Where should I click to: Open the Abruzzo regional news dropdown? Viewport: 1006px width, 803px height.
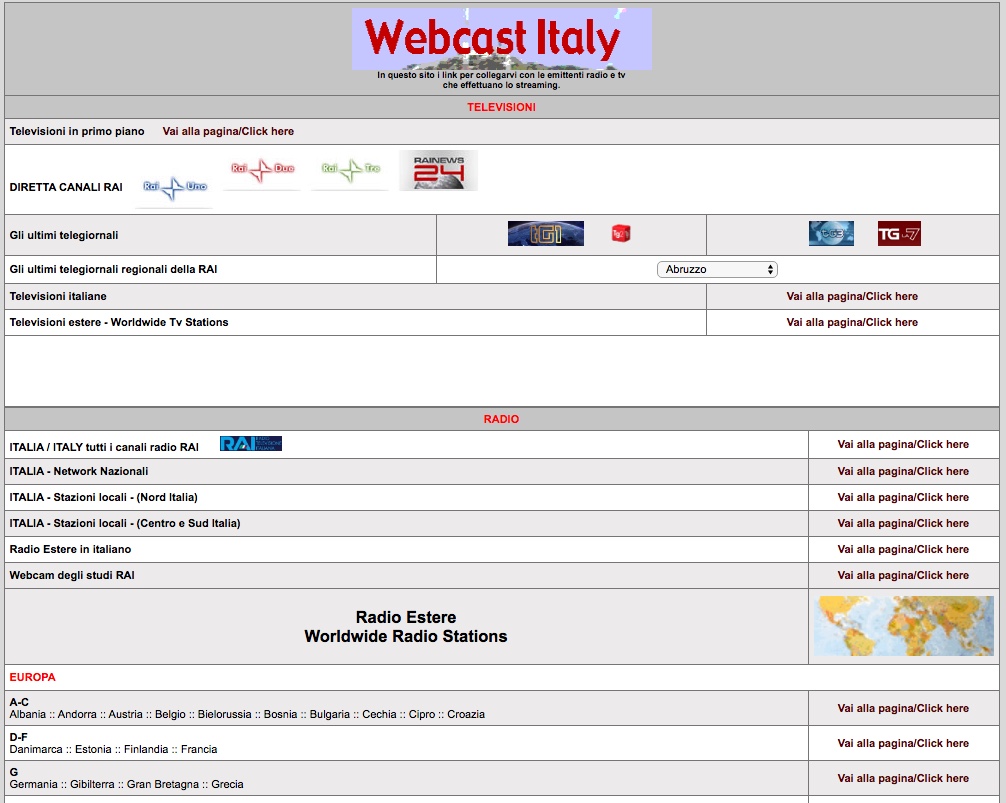(717, 269)
